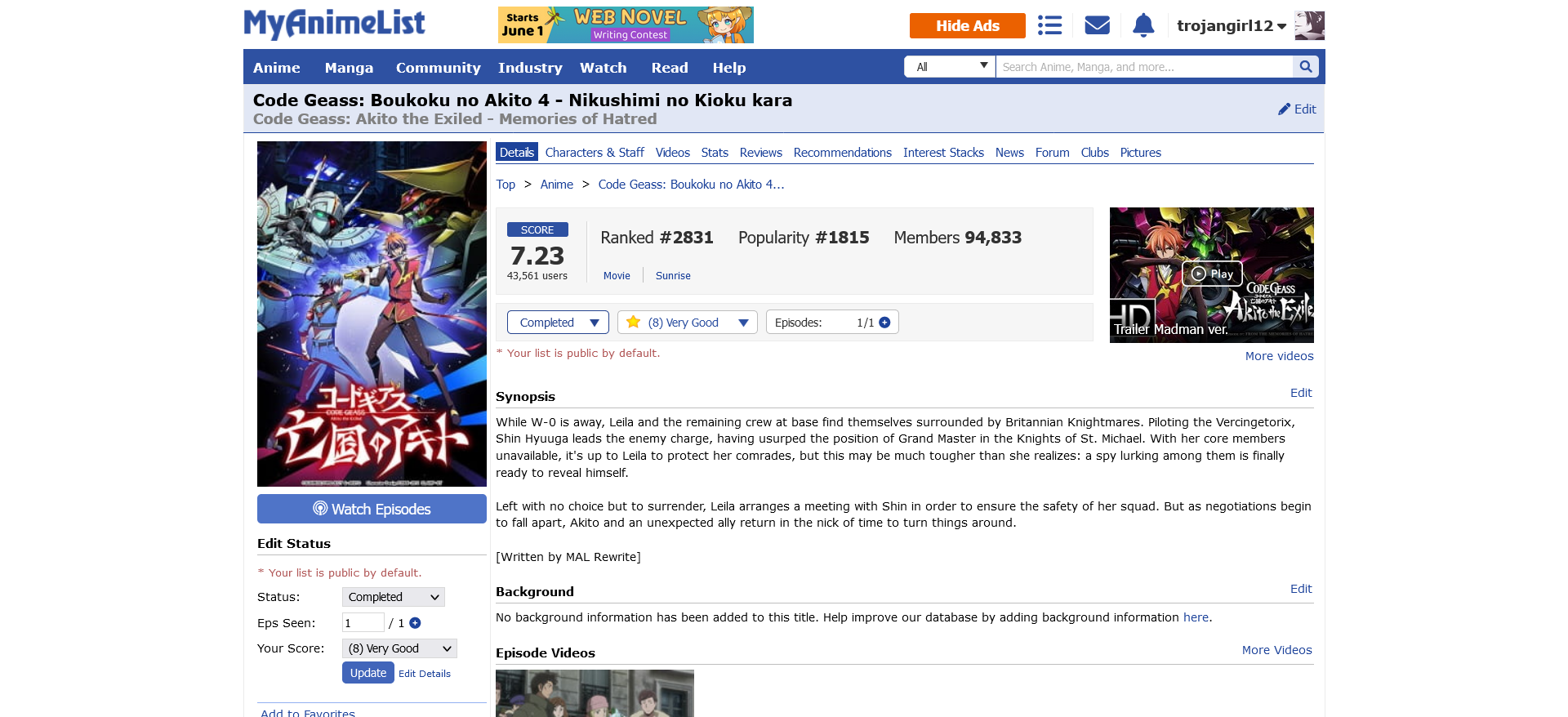Increment episodes plus icon next to 1/1

click(x=884, y=323)
